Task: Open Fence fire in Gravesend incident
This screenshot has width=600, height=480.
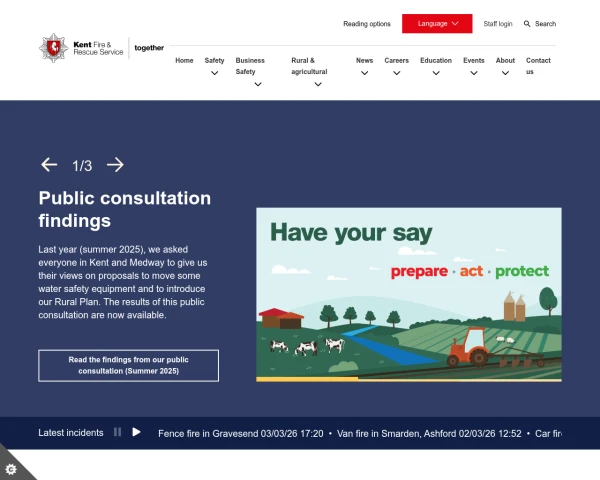Action: (241, 434)
